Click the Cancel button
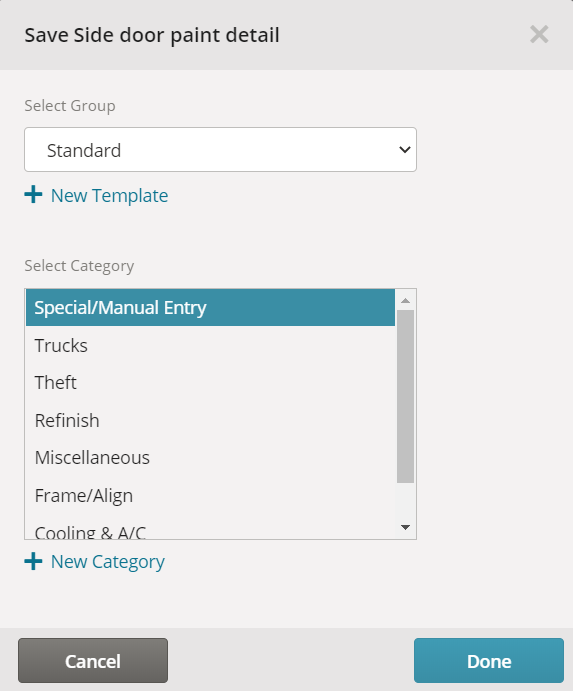The height and width of the screenshot is (691, 573). pos(93,661)
